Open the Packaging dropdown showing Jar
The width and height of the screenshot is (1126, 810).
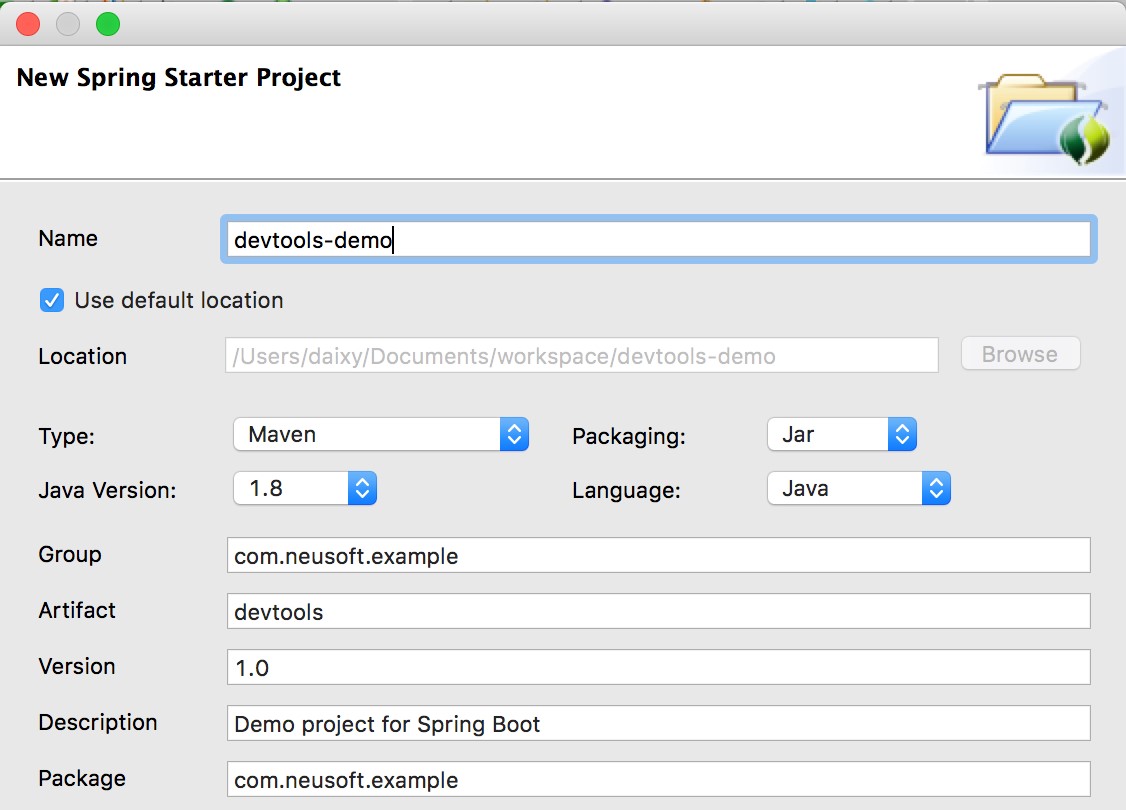click(842, 434)
